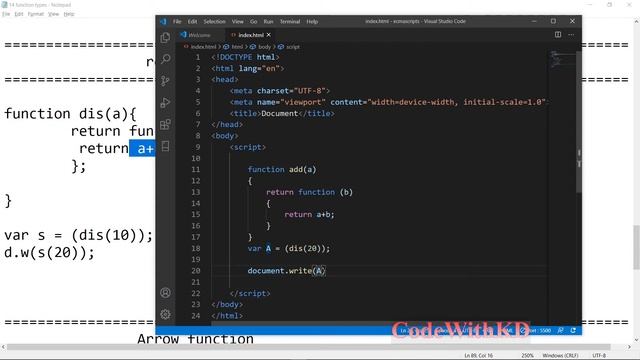Viewport: 640px width, 360px height.
Task: Click Port : 5500 in status bar
Action: coord(536,330)
